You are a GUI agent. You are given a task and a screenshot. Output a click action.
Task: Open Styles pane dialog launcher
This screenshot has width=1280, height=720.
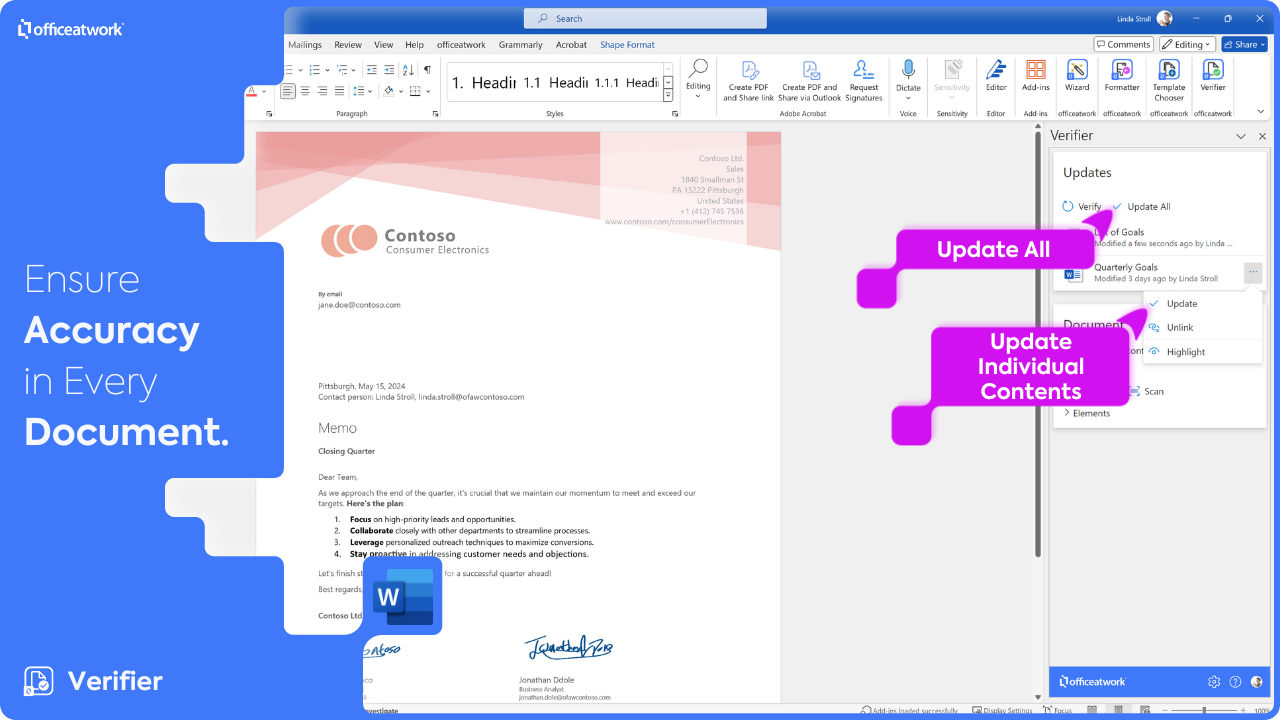(675, 114)
